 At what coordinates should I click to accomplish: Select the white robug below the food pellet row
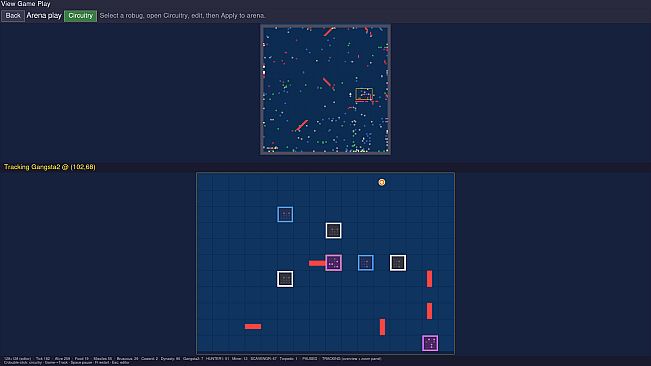click(x=333, y=230)
